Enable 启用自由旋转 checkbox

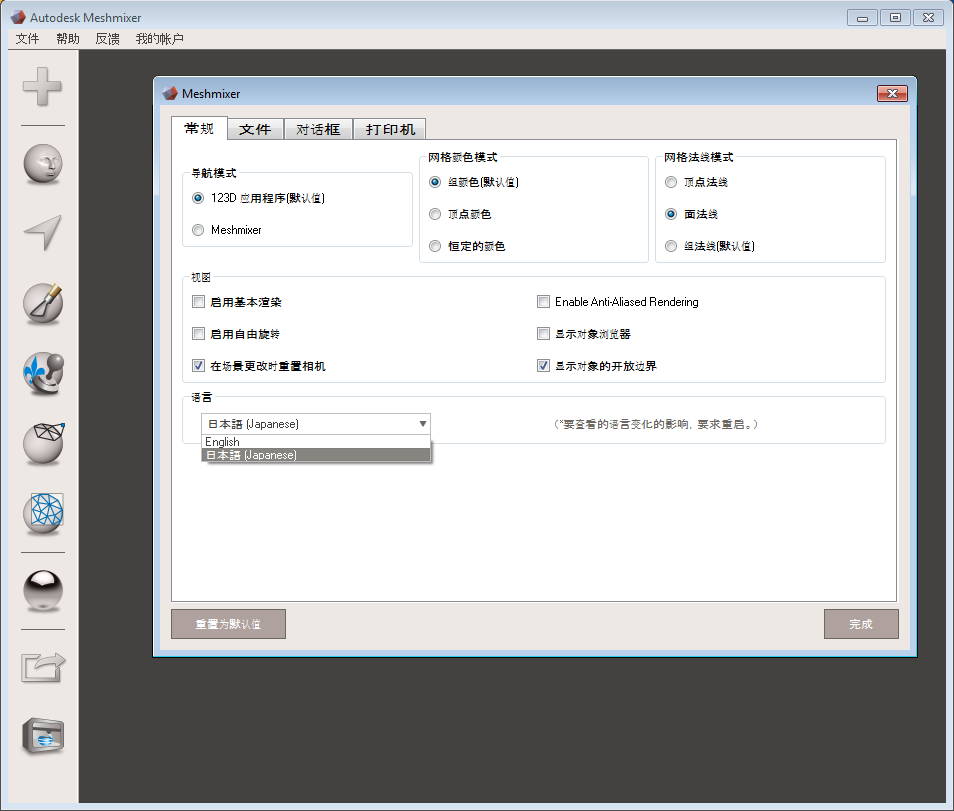tap(198, 333)
